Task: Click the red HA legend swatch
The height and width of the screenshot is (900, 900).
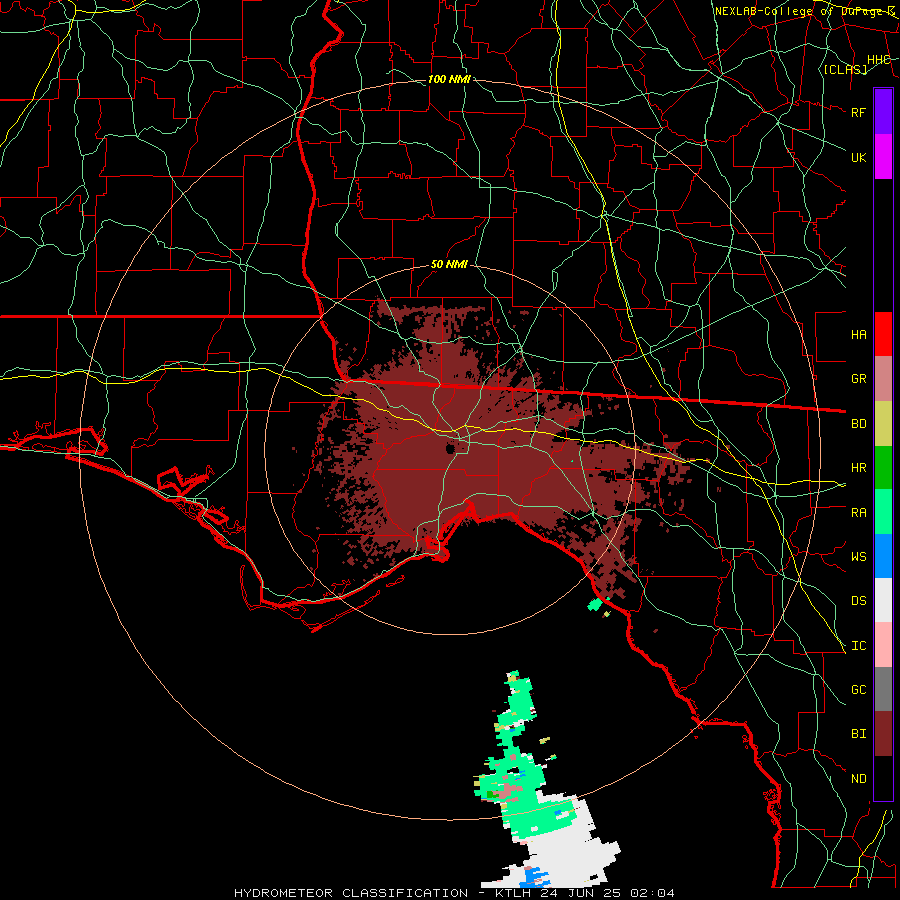Action: tap(883, 334)
